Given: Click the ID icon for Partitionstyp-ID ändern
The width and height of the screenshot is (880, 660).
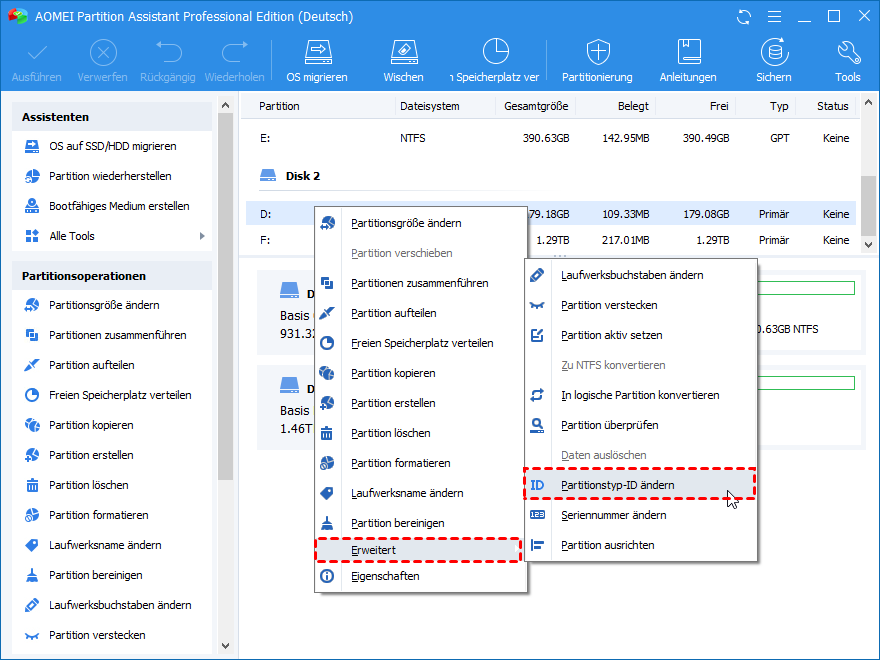Looking at the screenshot, I should pos(537,485).
